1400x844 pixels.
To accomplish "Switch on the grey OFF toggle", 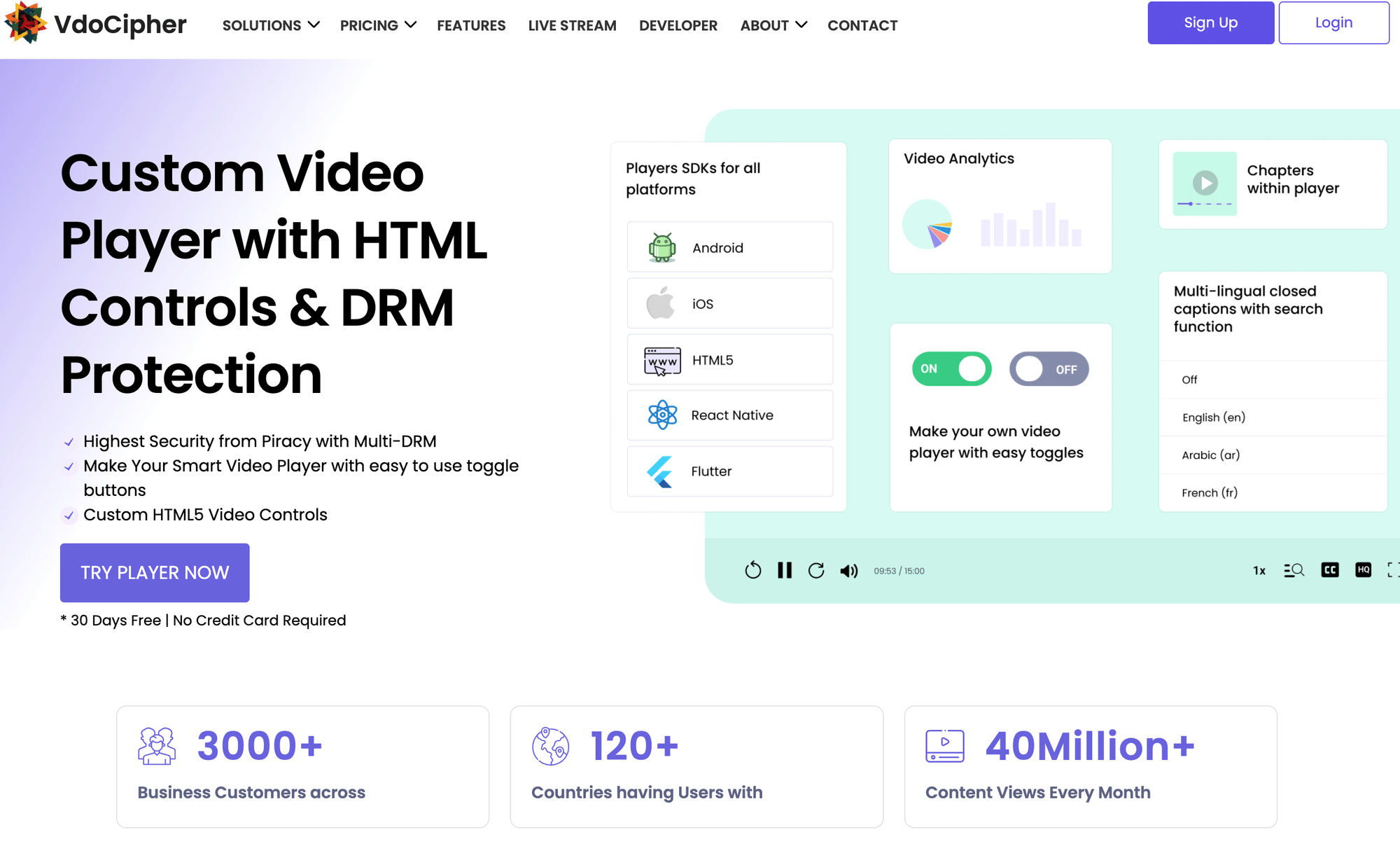I will 1049,369.
